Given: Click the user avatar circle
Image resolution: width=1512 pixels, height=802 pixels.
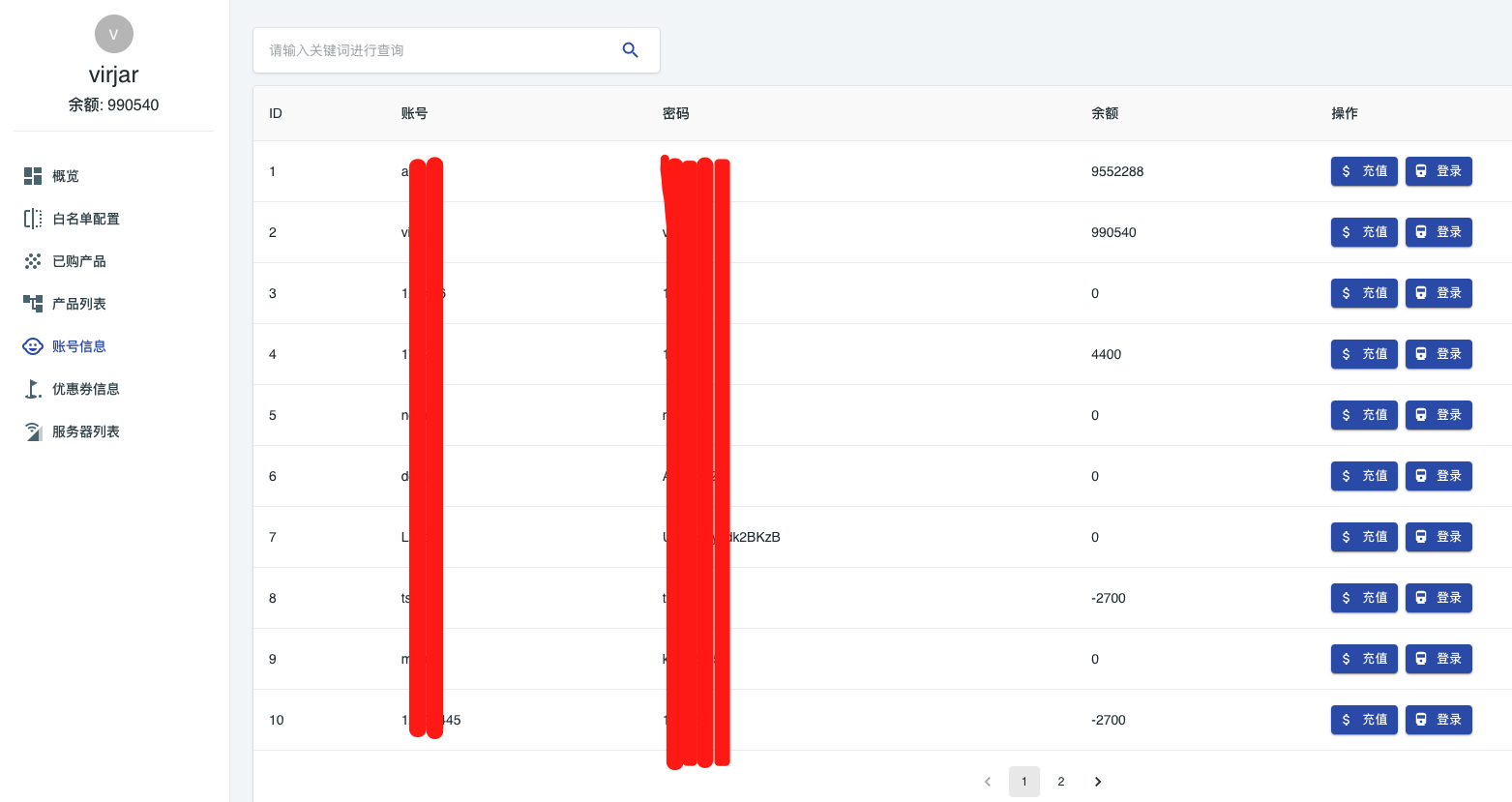Looking at the screenshot, I should click(114, 34).
